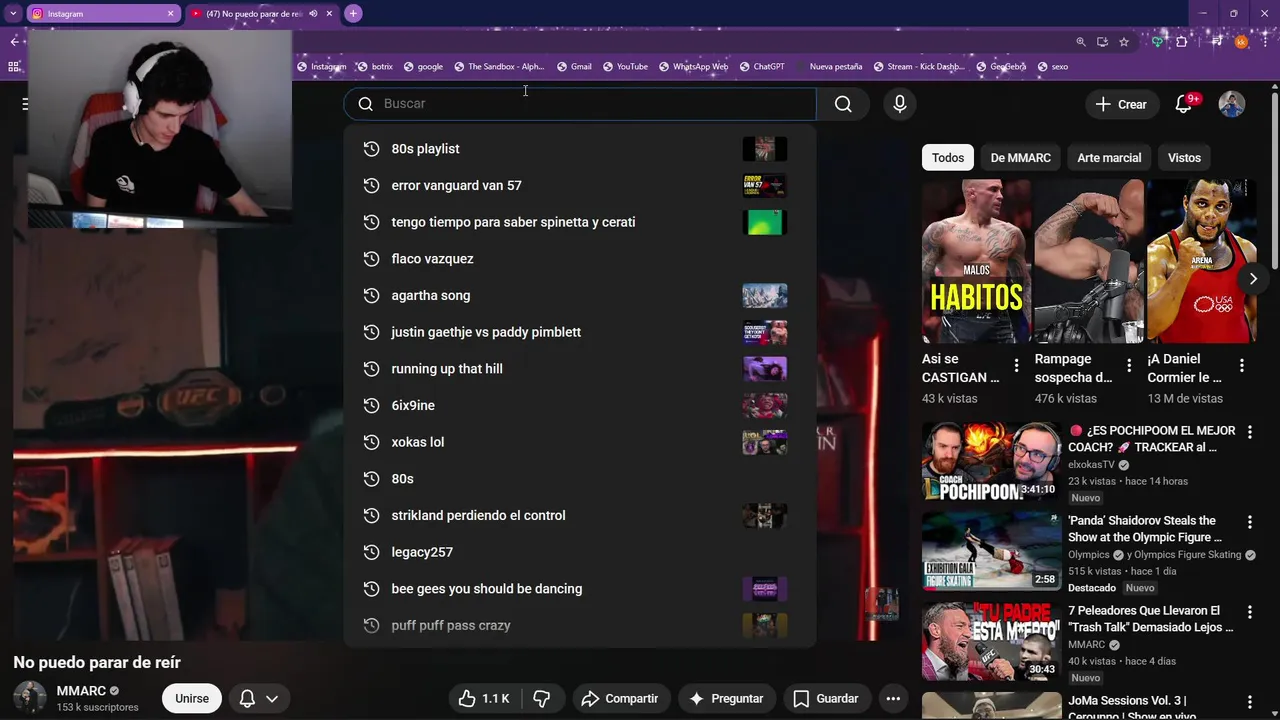Viewport: 1280px width, 720px height.
Task: Open the figure skating exhibition gala thumbnail
Action: click(x=991, y=551)
